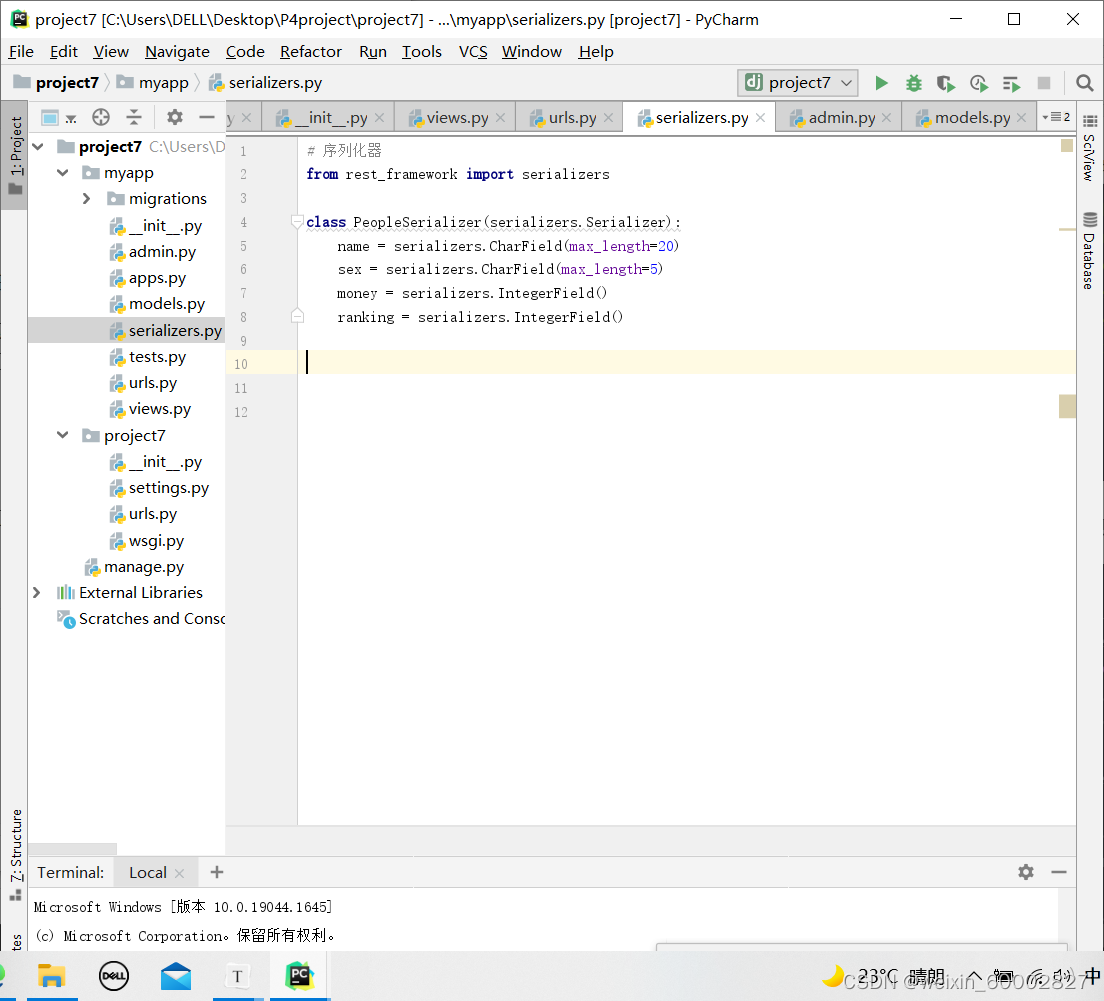Open the File menu
The image size is (1104, 1001).
20,51
